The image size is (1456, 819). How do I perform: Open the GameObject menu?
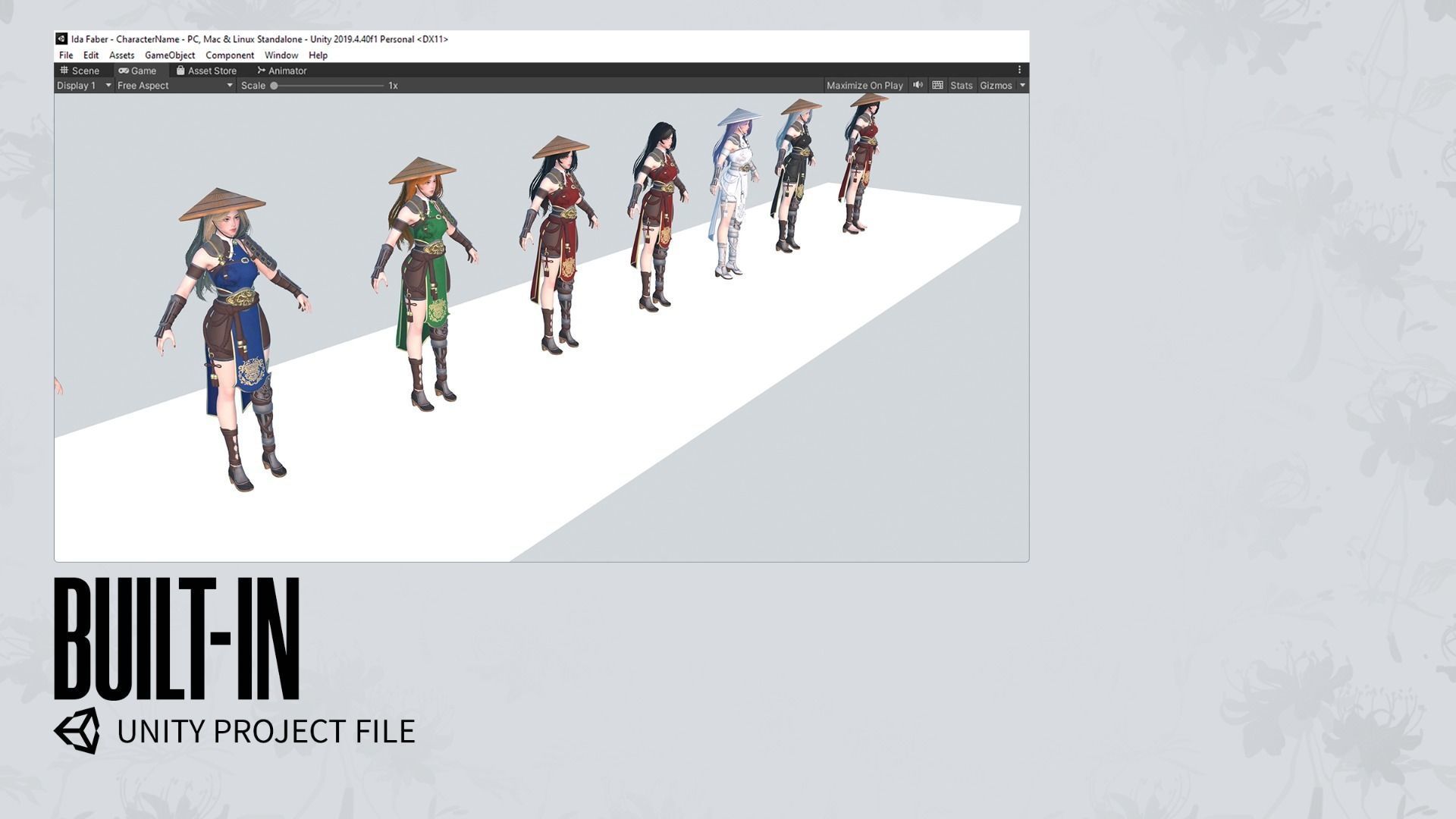pyautogui.click(x=170, y=55)
